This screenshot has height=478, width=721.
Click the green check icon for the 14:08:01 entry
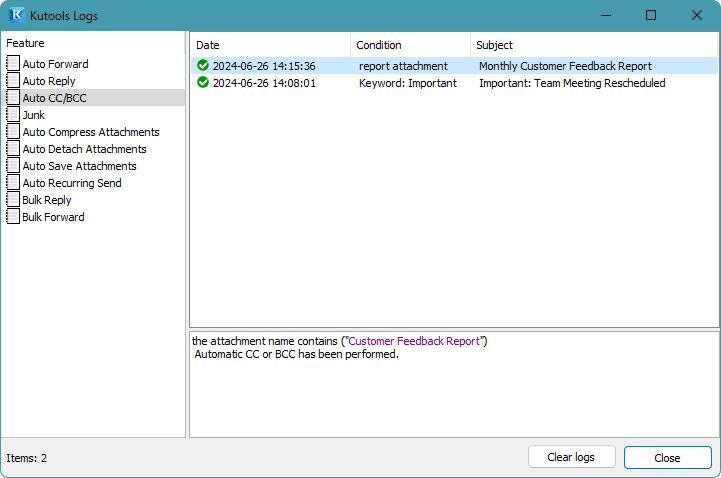click(203, 82)
